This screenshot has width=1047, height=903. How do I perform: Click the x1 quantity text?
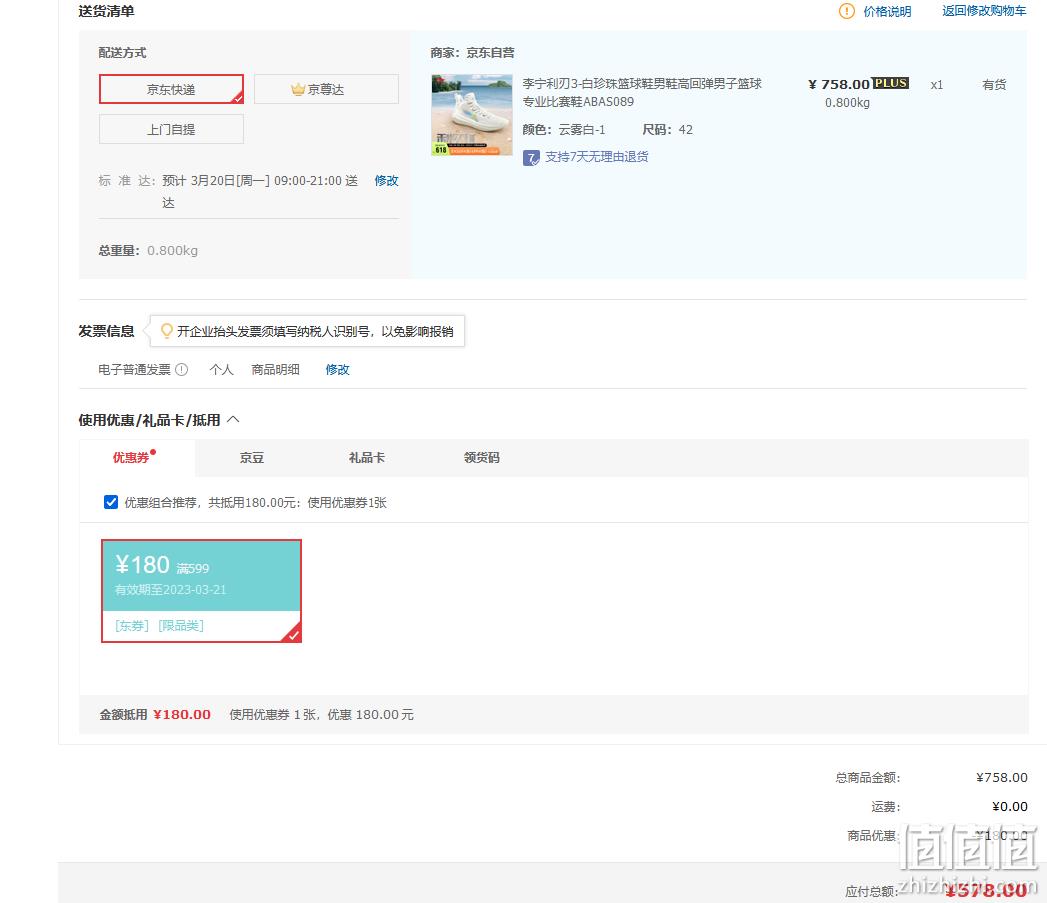[937, 85]
